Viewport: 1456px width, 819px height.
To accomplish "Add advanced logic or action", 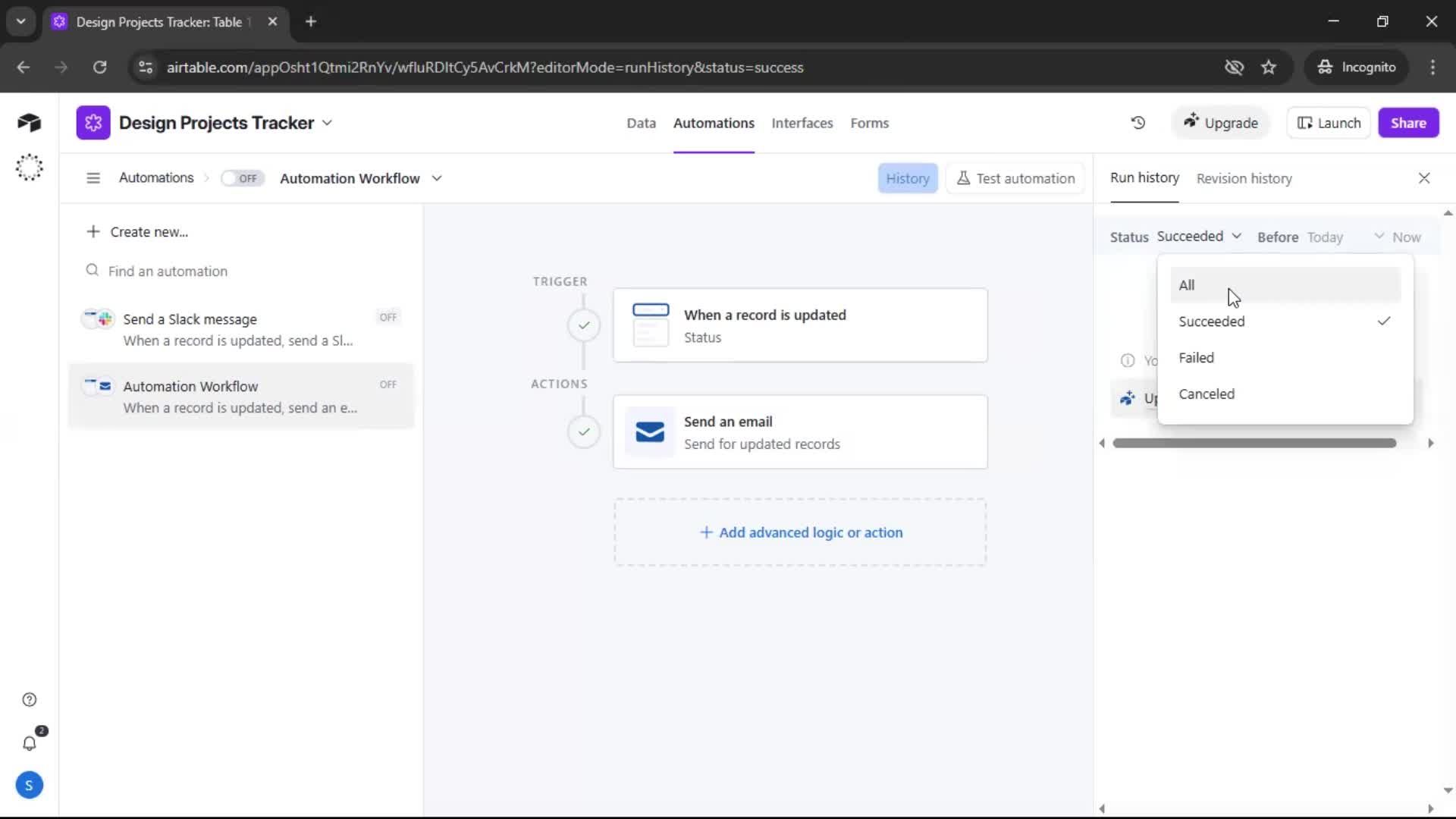I will [x=800, y=532].
